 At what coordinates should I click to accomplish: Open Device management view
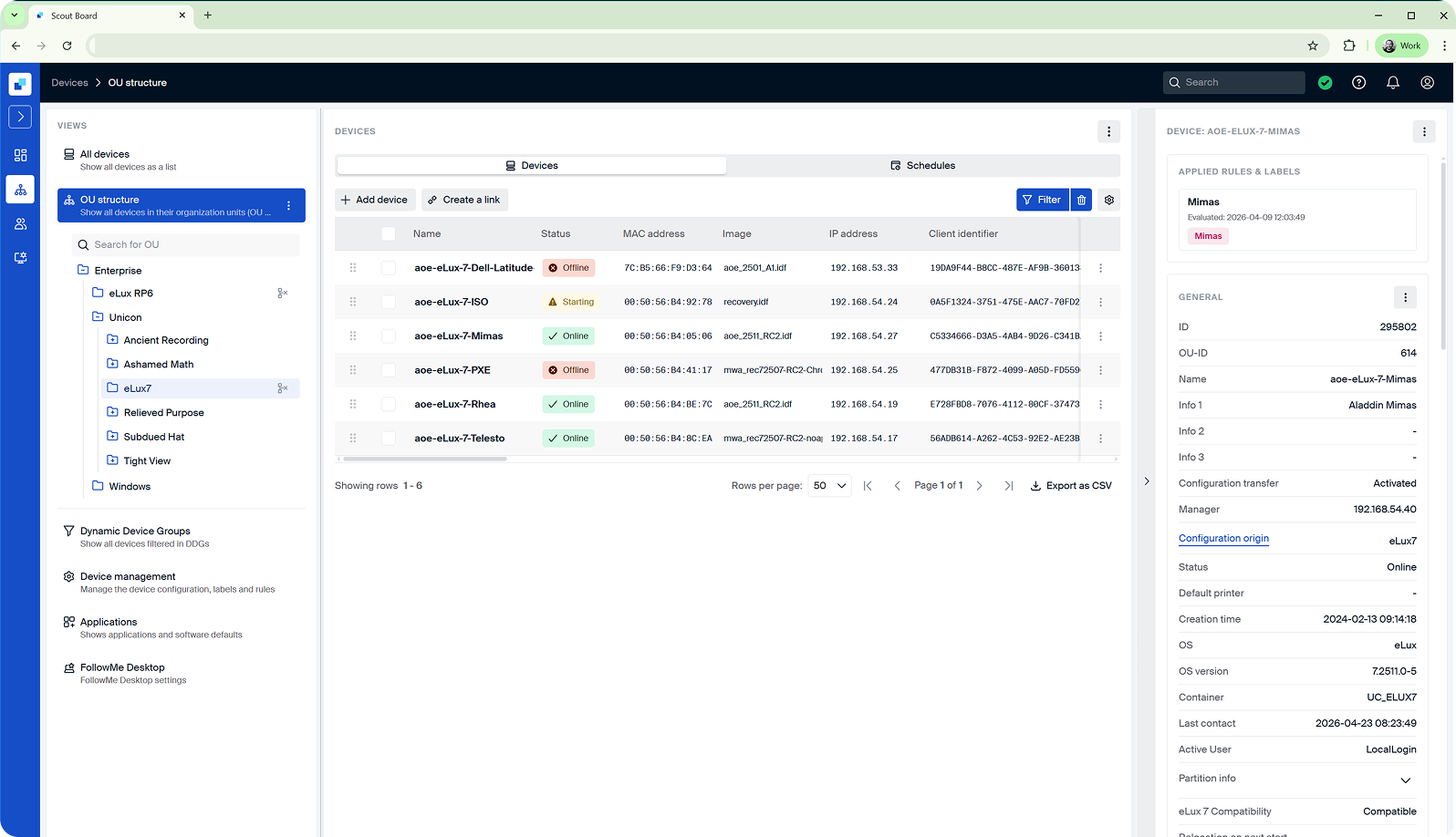click(182, 582)
